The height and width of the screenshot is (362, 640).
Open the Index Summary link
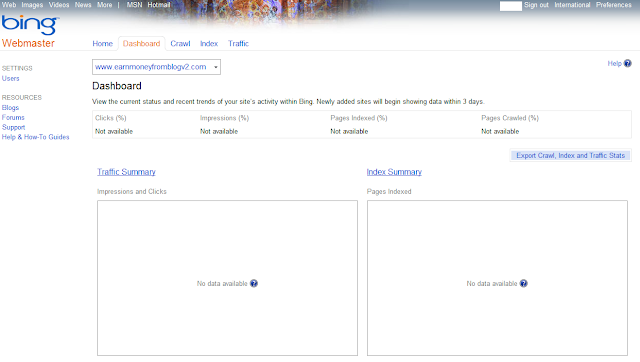tap(394, 172)
